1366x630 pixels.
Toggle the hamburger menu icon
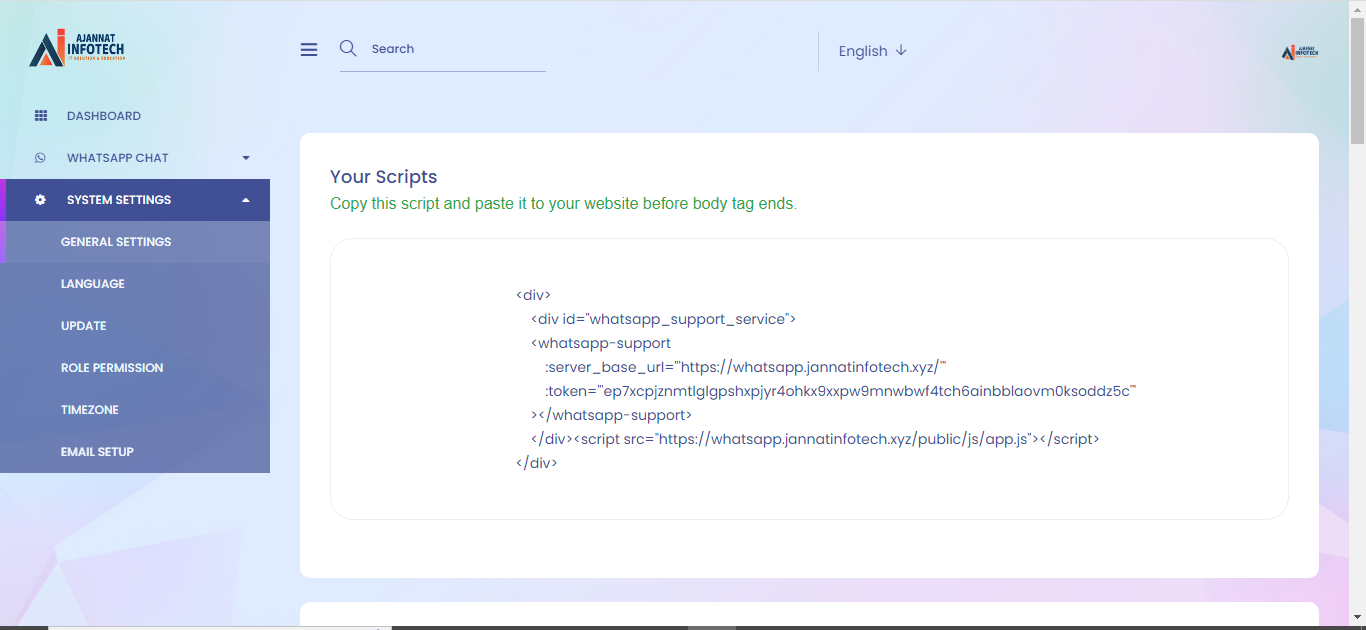[309, 50]
